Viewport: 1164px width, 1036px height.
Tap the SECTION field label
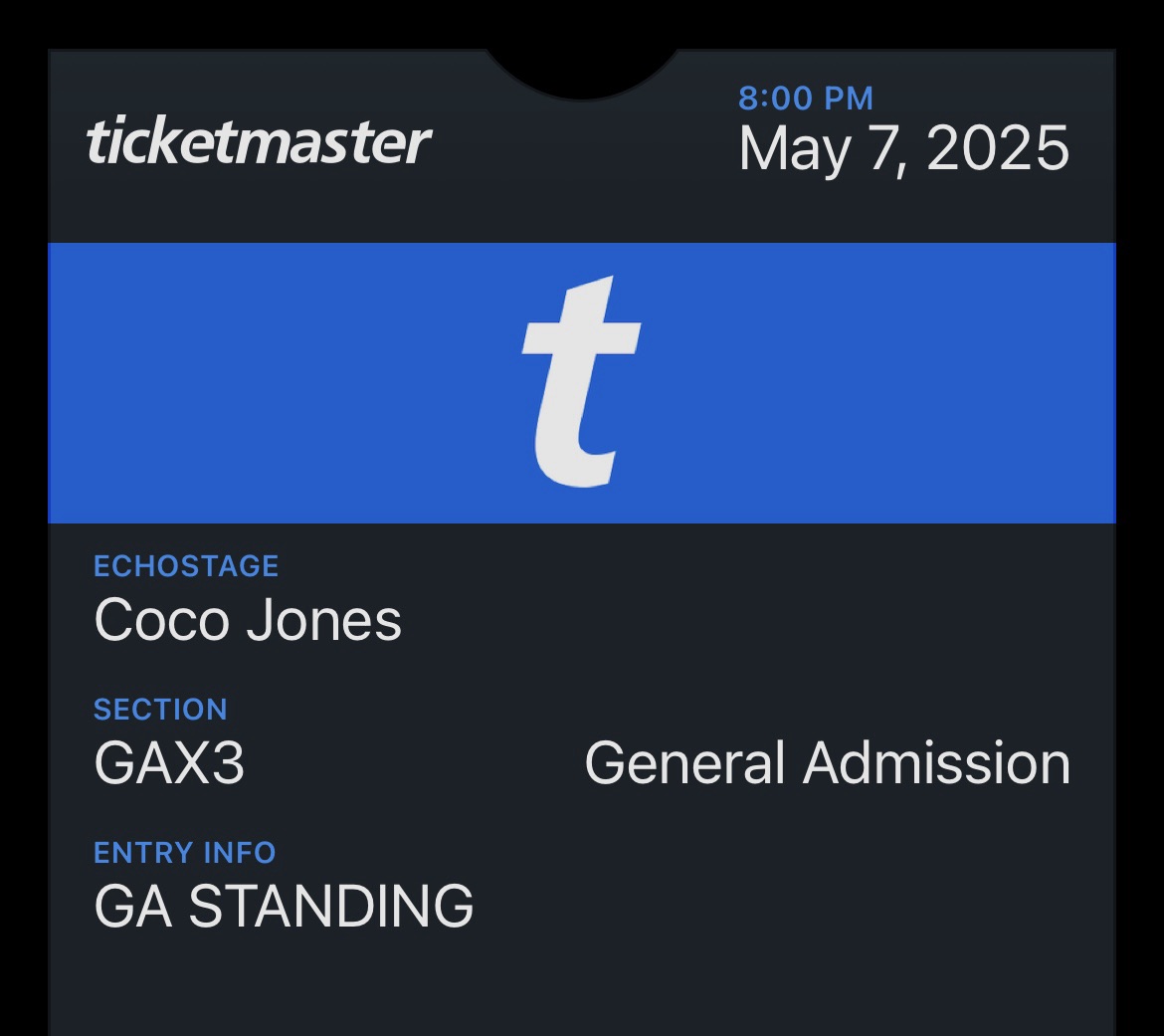tap(160, 710)
